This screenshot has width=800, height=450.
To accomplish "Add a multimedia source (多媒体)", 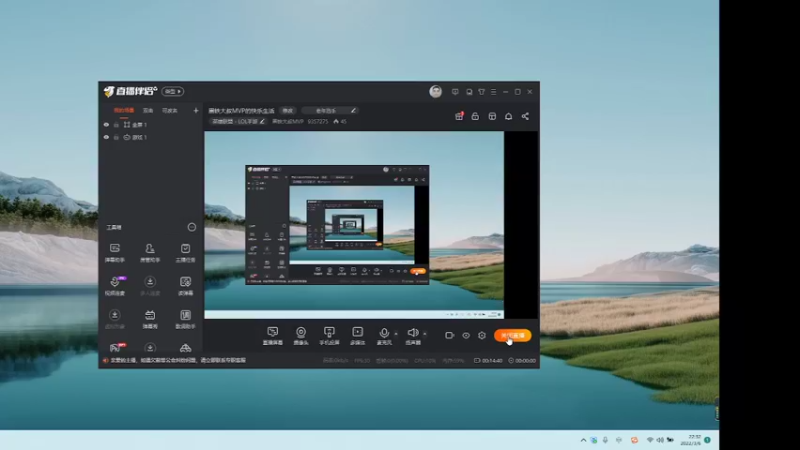I will (x=358, y=336).
